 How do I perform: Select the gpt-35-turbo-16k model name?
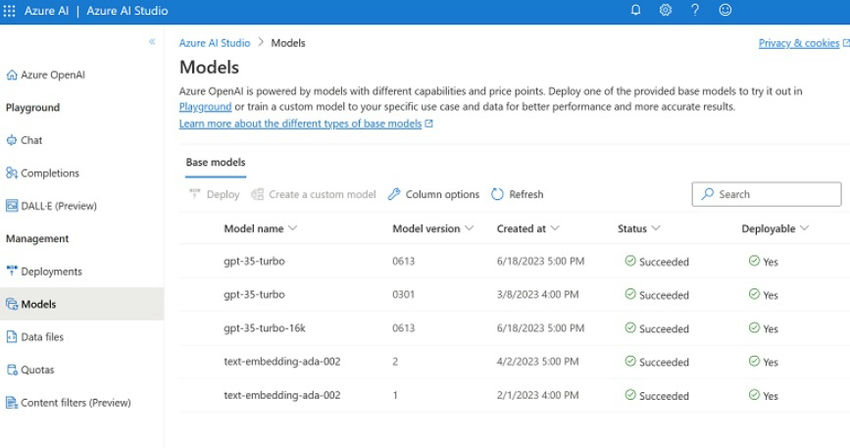click(265, 328)
